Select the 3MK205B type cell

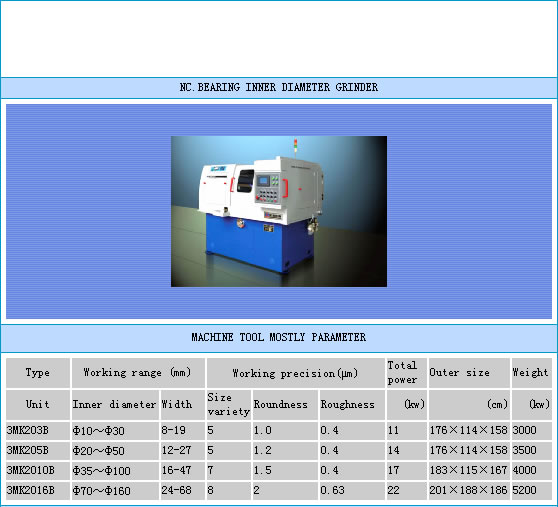[38, 450]
